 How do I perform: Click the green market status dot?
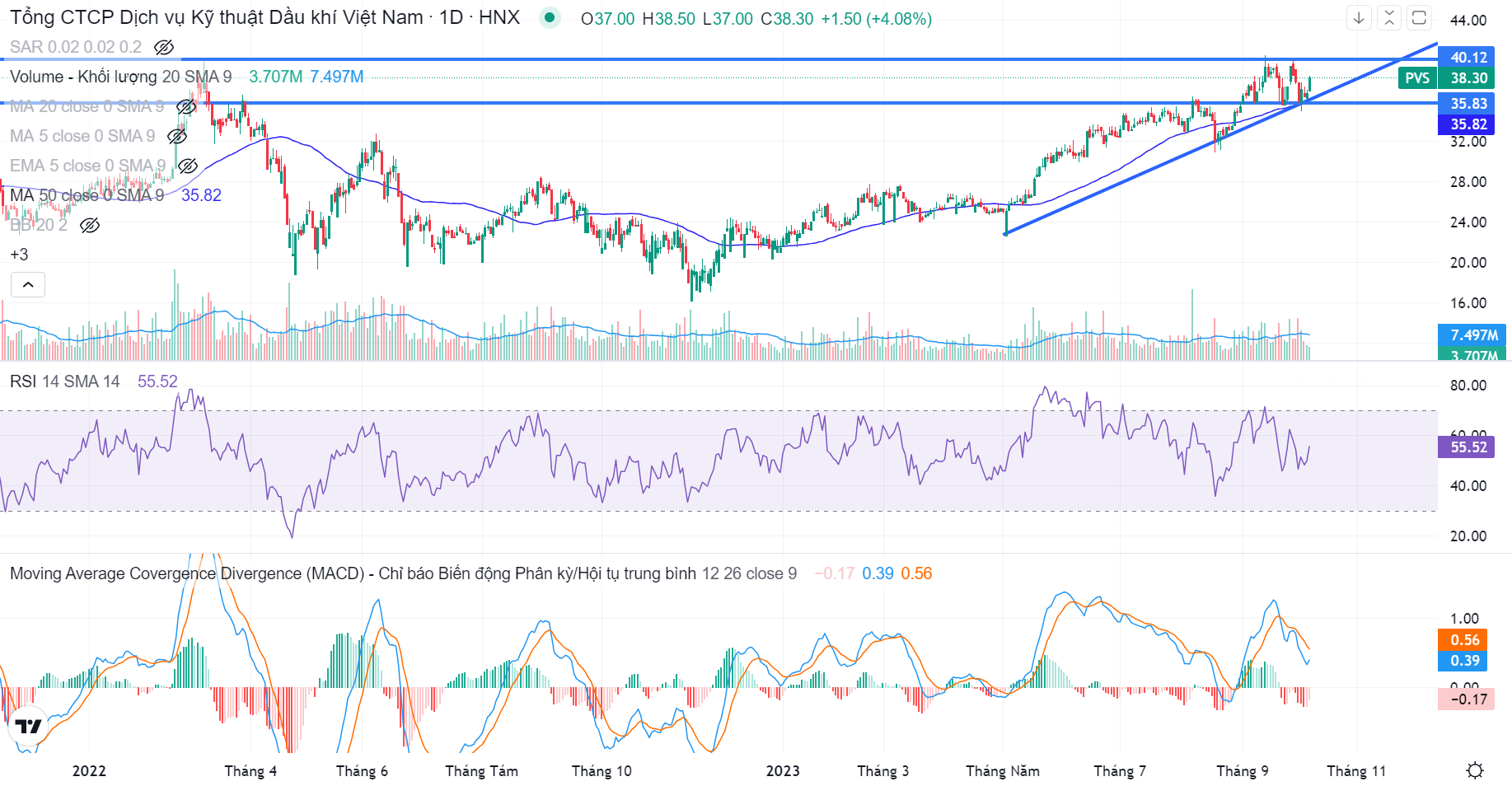[x=550, y=17]
